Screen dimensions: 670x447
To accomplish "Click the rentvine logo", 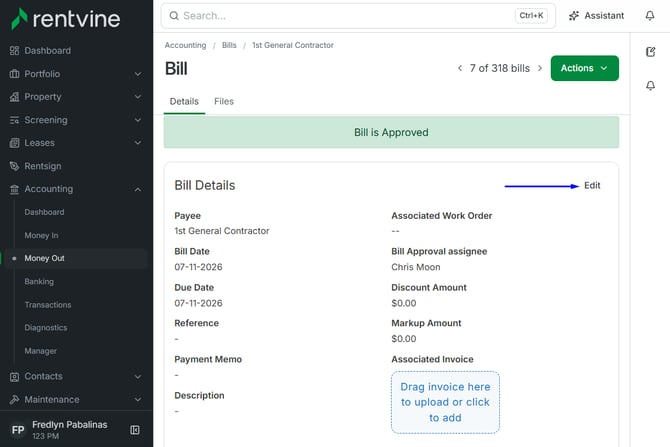I will click(65, 19).
